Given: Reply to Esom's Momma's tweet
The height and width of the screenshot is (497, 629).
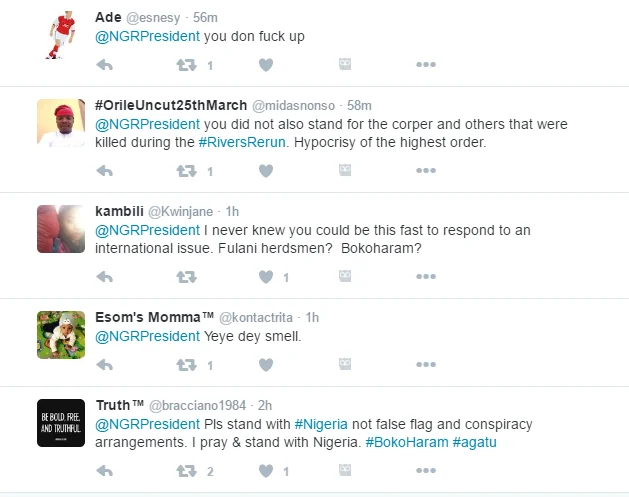Looking at the screenshot, I should pos(104,365).
